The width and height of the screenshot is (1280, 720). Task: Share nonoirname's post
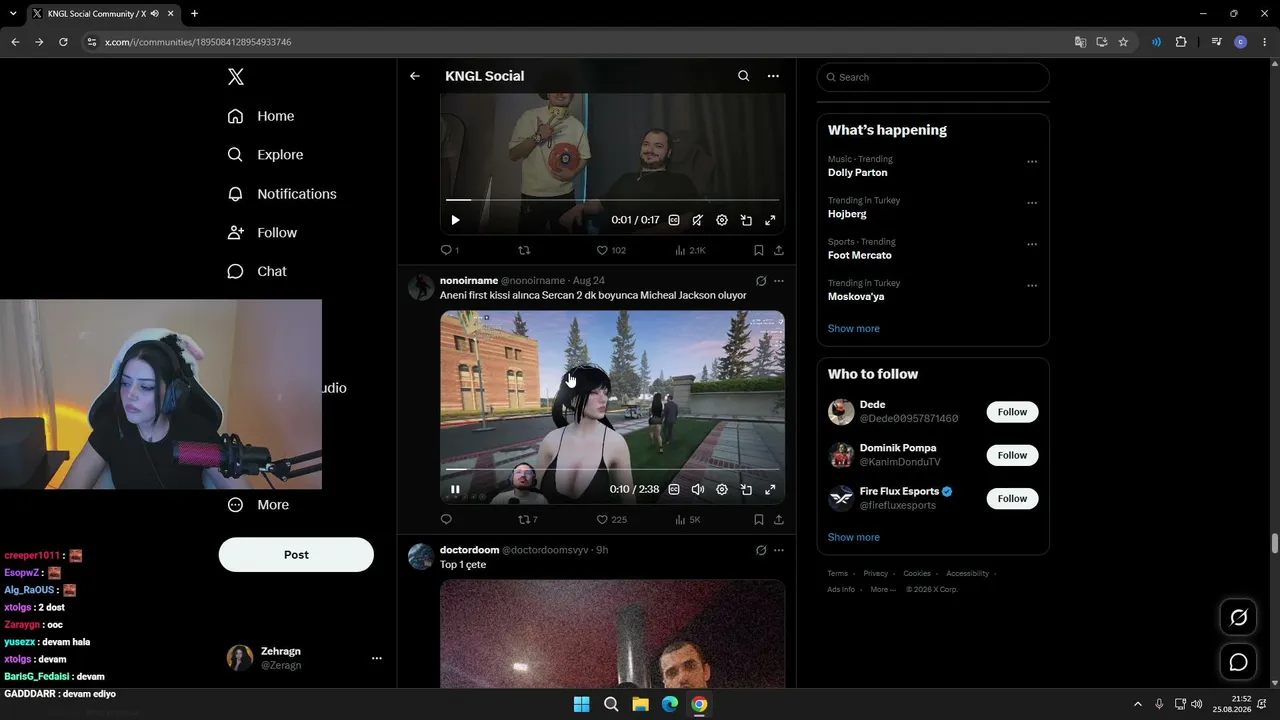(x=779, y=519)
